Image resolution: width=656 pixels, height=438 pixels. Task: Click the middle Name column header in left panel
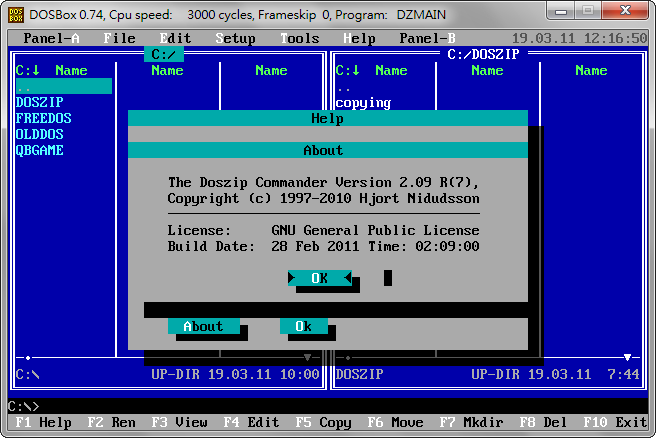[x=167, y=70]
